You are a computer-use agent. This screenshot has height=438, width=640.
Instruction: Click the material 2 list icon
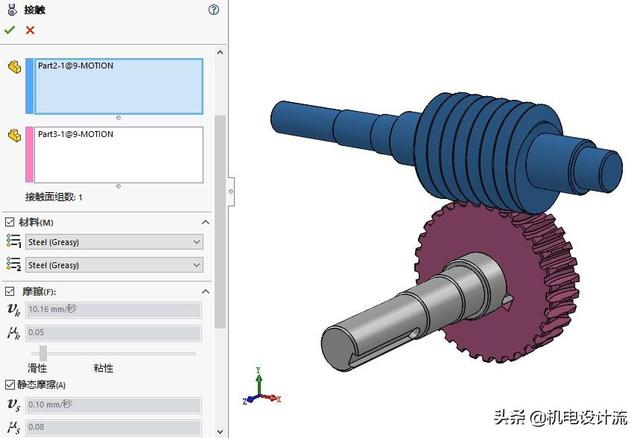pyautogui.click(x=13, y=264)
